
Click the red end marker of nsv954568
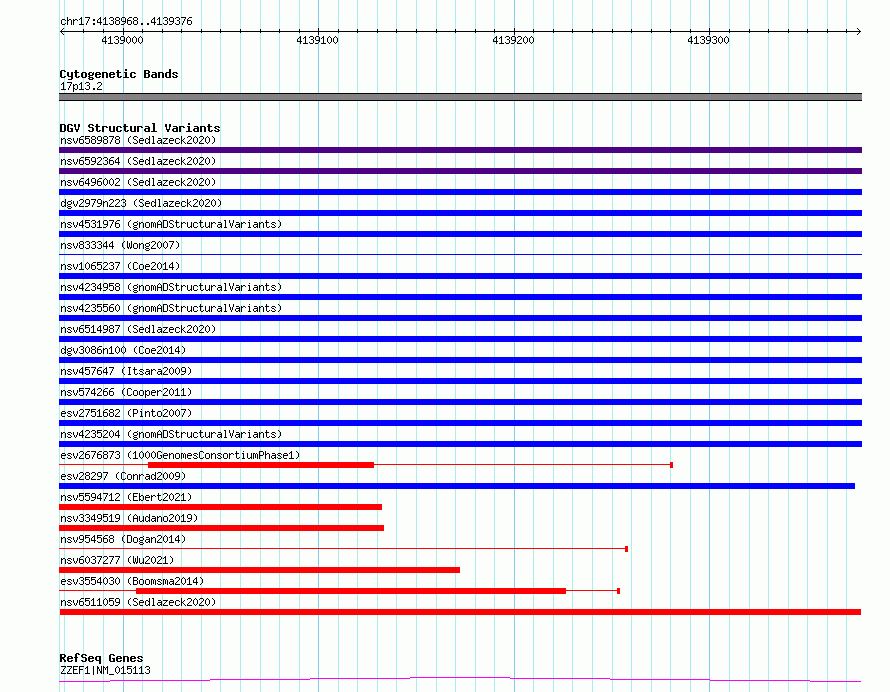pyautogui.click(x=626, y=549)
